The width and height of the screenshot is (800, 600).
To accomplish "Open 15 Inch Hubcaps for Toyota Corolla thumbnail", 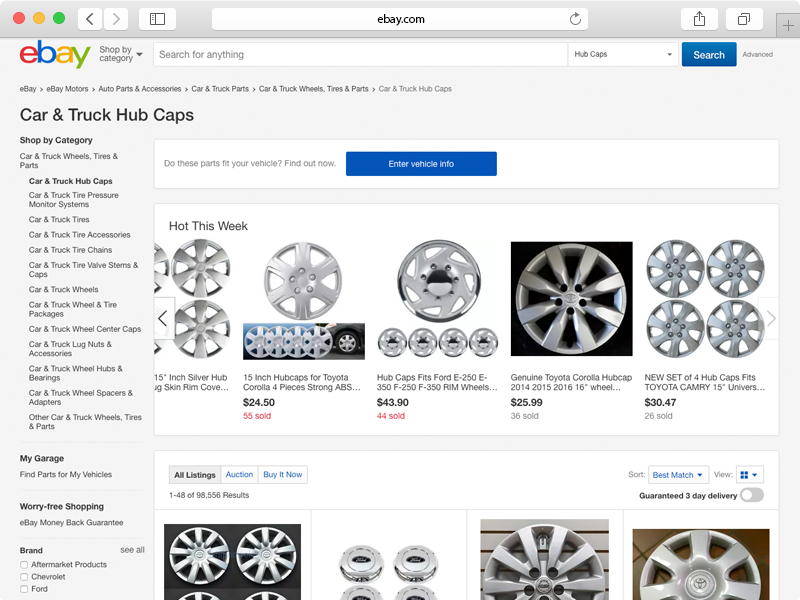I will click(x=304, y=300).
